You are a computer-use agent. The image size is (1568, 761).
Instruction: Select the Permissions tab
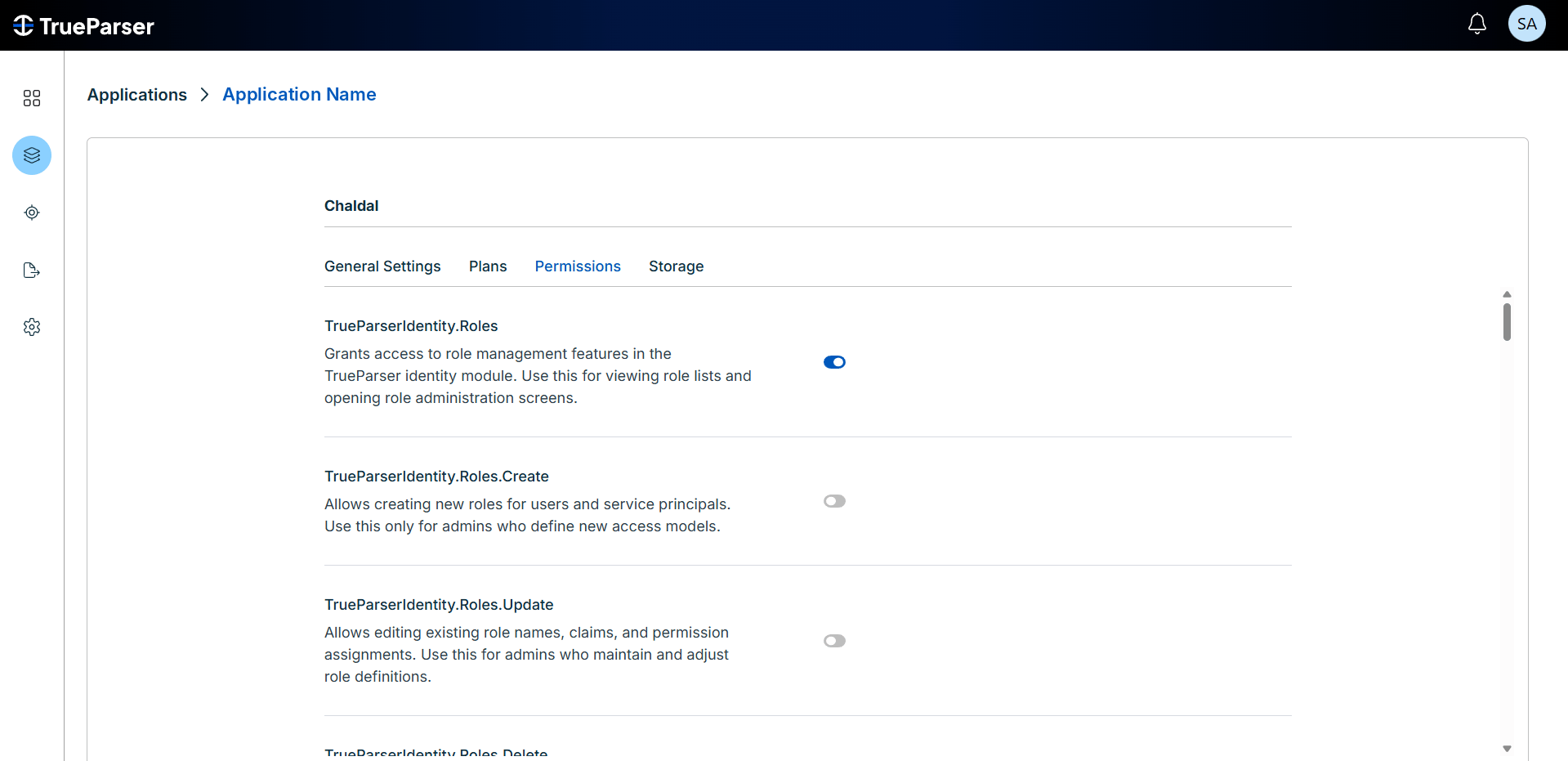click(x=578, y=266)
